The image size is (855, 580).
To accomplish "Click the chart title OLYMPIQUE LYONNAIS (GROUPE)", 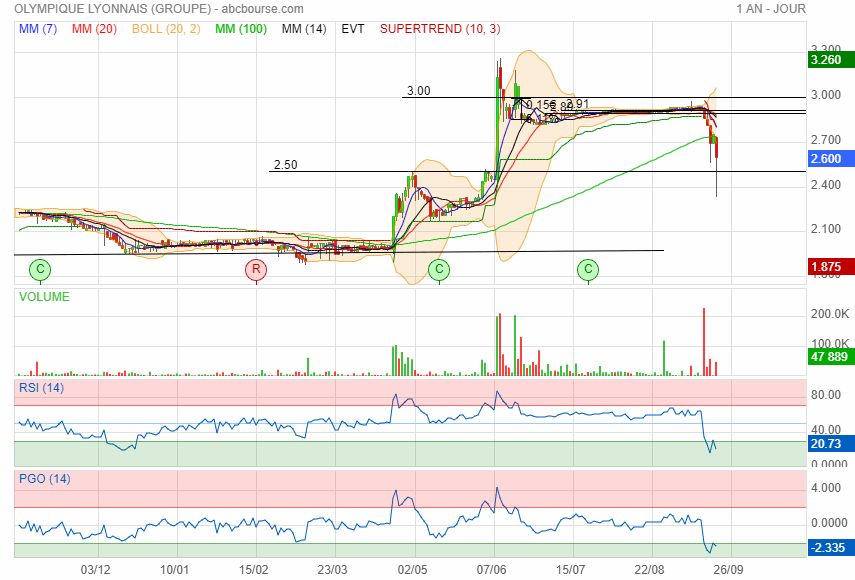I will pyautogui.click(x=112, y=9).
